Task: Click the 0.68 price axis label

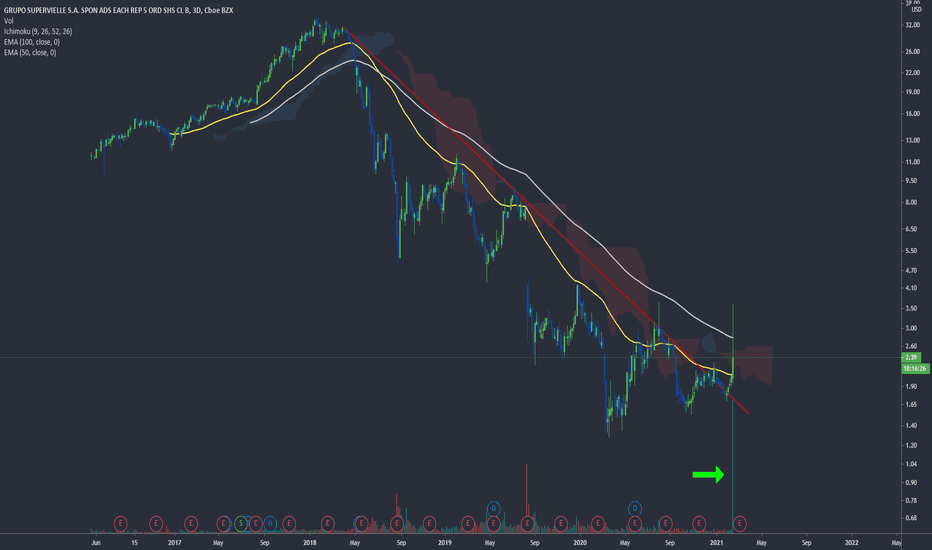Action: click(911, 518)
